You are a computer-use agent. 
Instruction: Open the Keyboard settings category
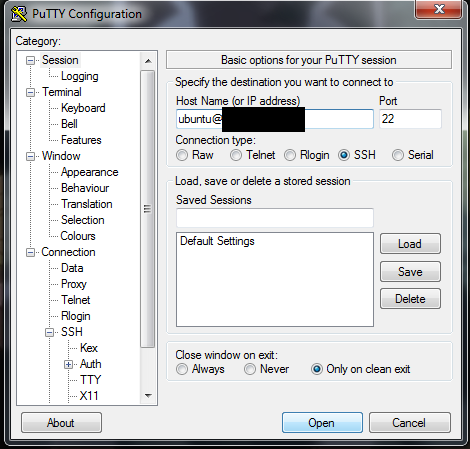coord(83,108)
